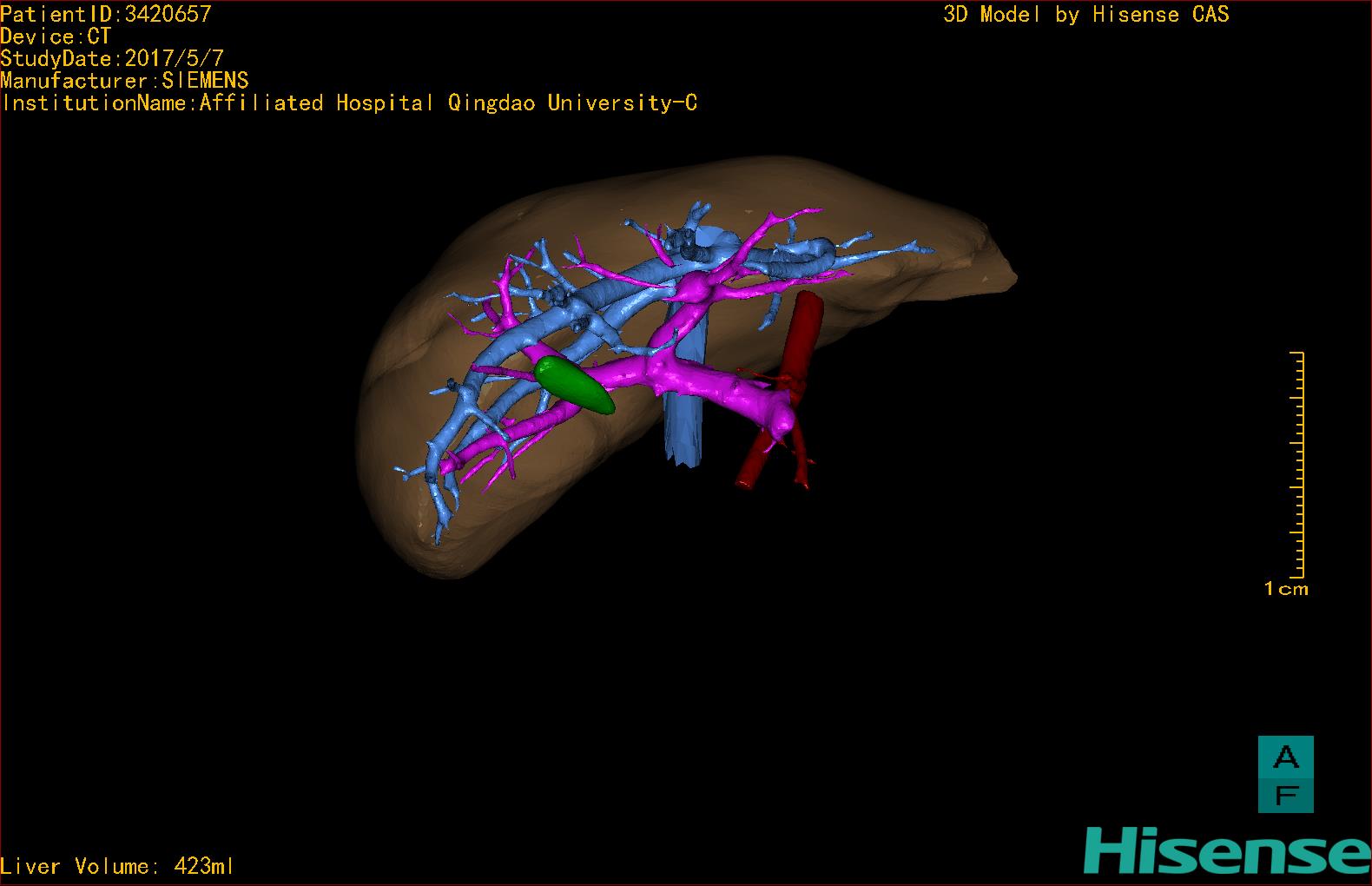1372x886 pixels.
Task: Click the "F" orientation marker letter
Action: tap(1285, 794)
